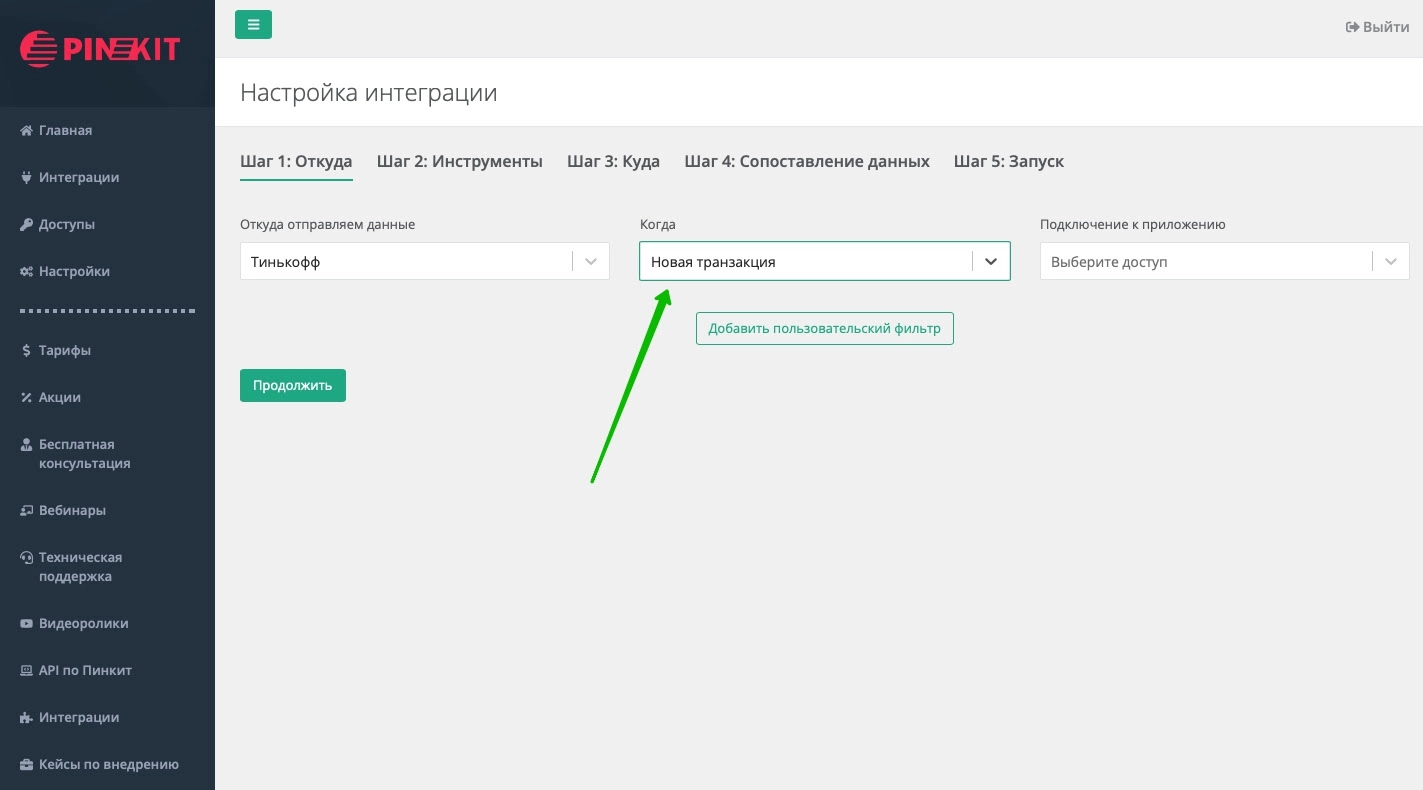Select the dollar icon beside Тарифы

pos(25,350)
